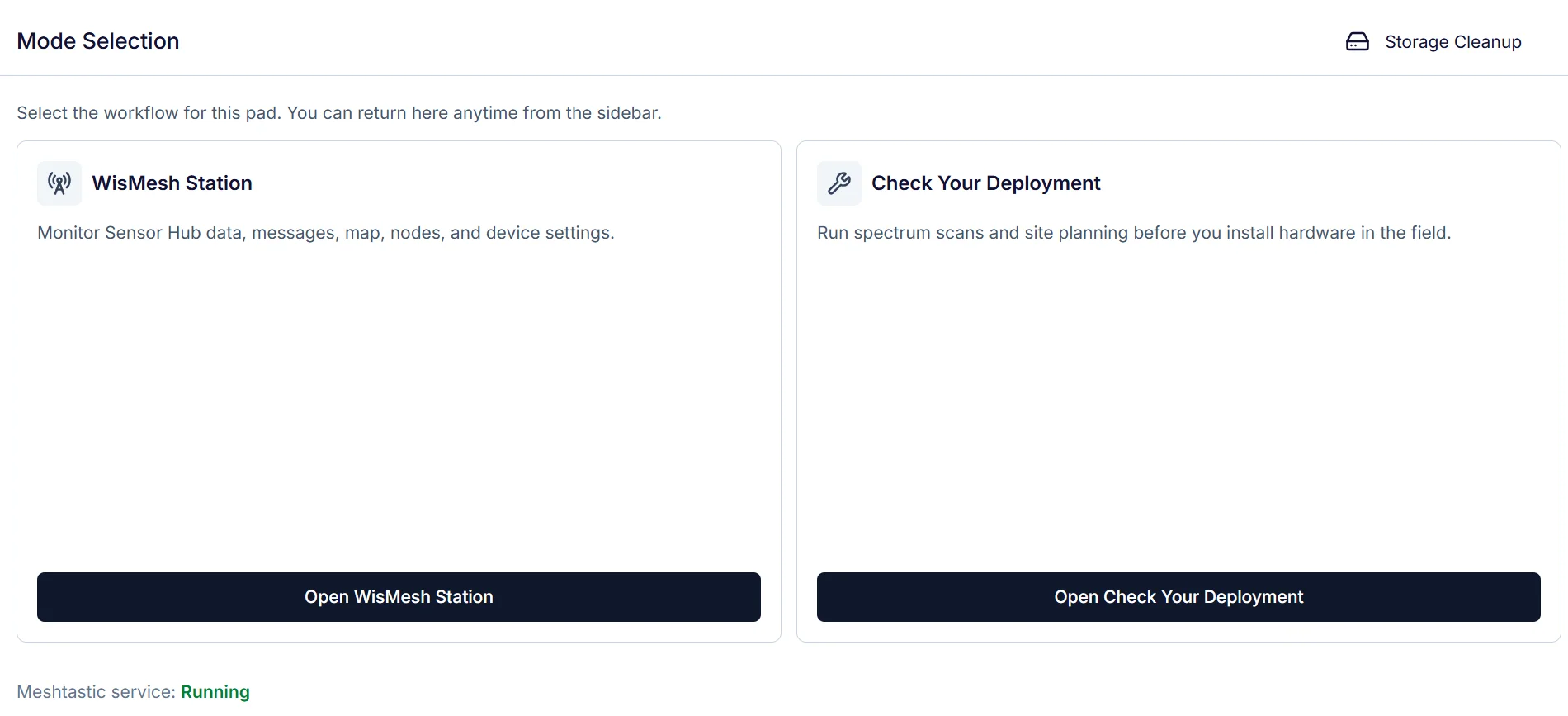Select the WisMesh Station card title

coord(172,183)
